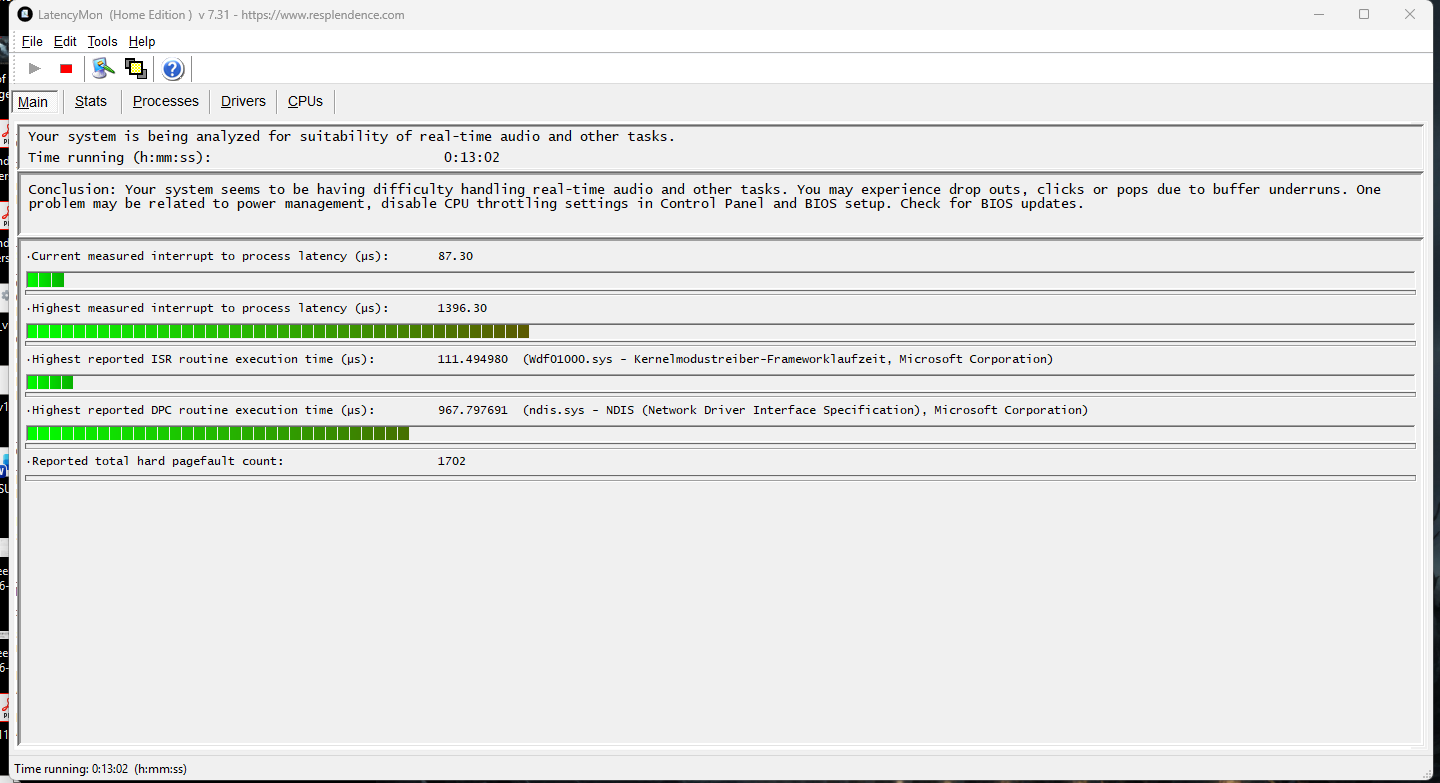The width and height of the screenshot is (1440, 783).
Task: Open the File menu
Action: click(x=32, y=42)
